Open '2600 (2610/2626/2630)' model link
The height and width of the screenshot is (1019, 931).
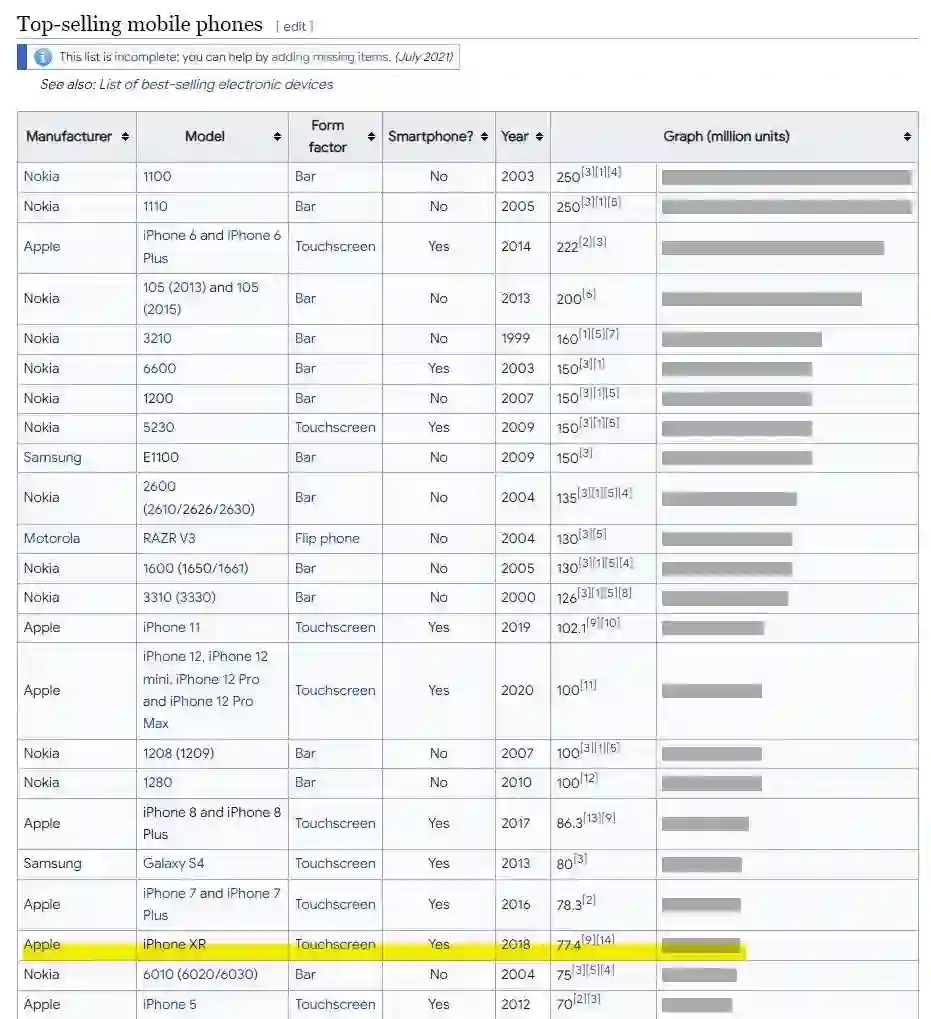199,498
